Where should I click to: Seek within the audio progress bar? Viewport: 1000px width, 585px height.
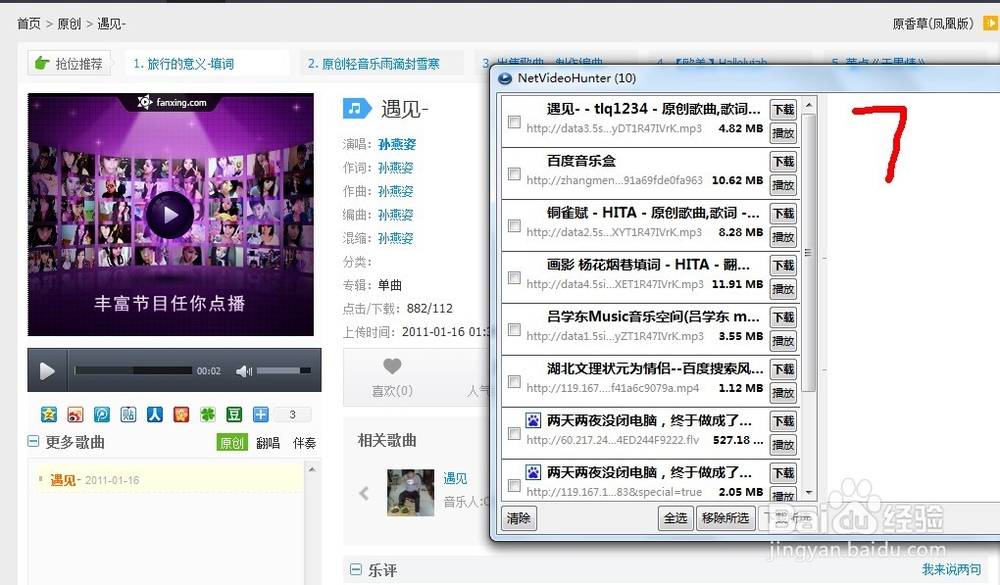pos(133,371)
